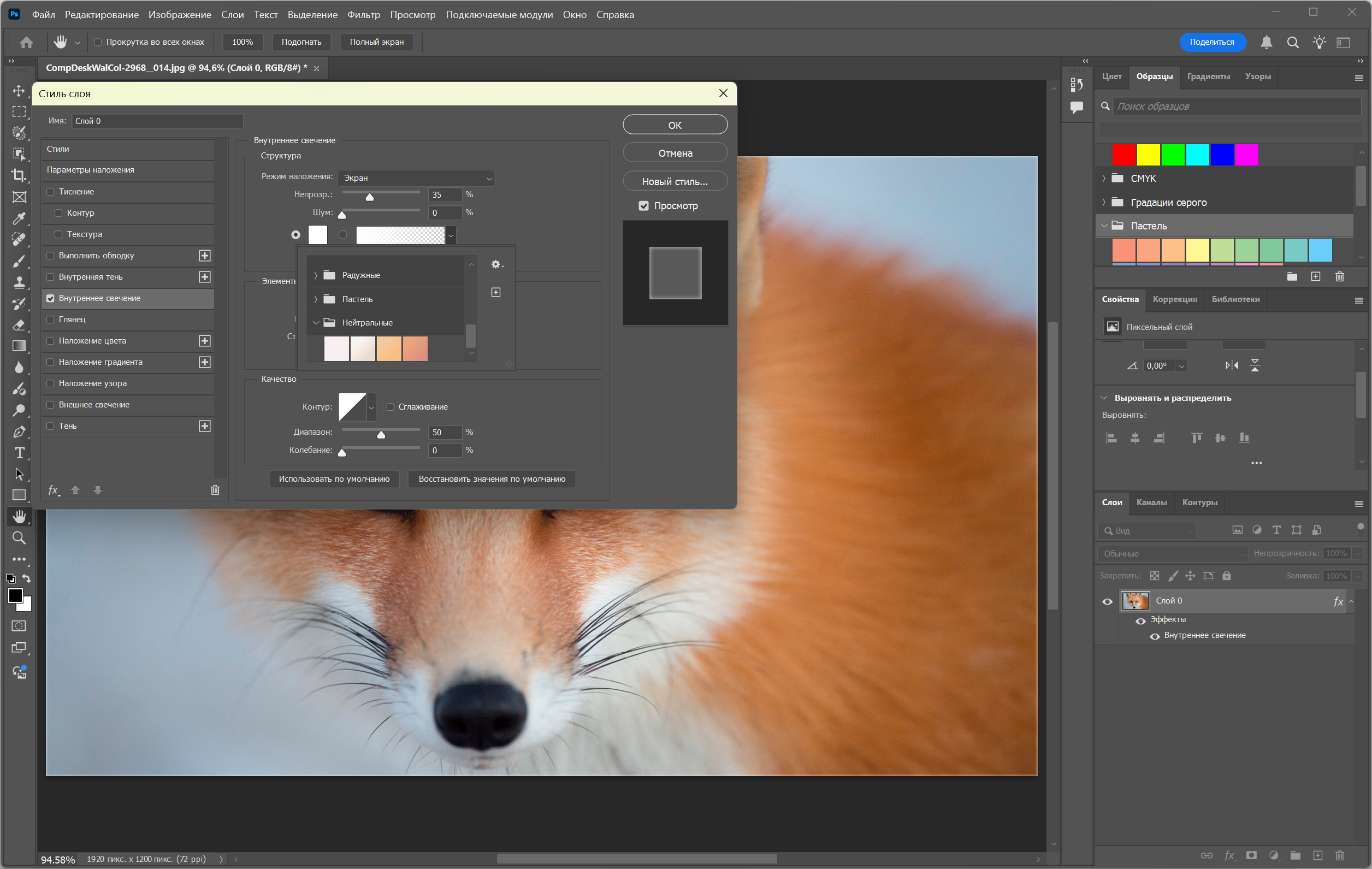Switch to the Градиенты tab
The image size is (1372, 869).
pos(1208,76)
